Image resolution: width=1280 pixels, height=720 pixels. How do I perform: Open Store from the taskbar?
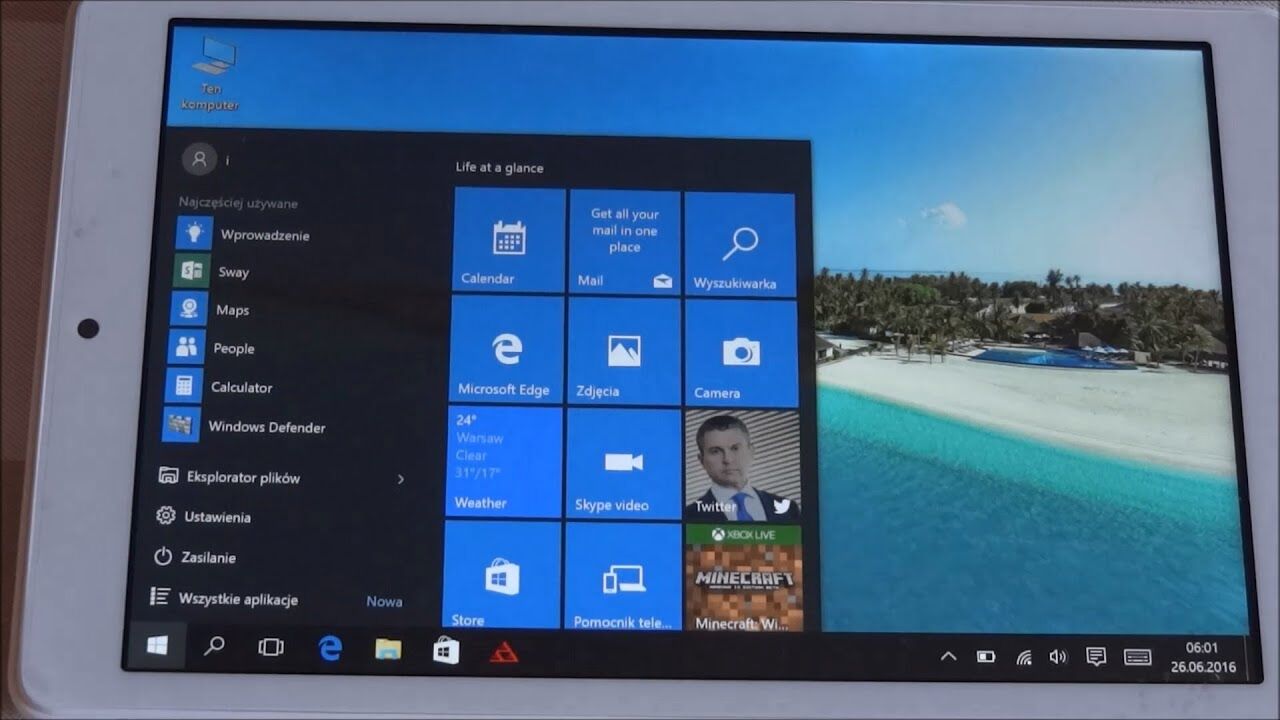point(446,651)
